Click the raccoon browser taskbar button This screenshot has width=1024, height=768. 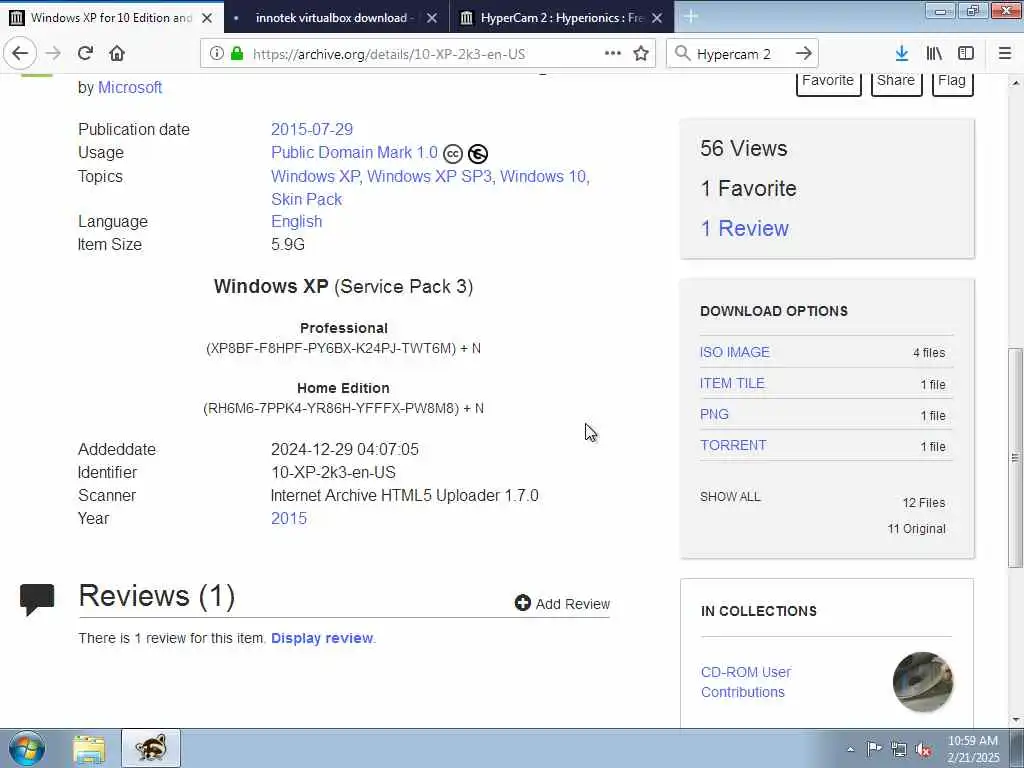[x=151, y=748]
